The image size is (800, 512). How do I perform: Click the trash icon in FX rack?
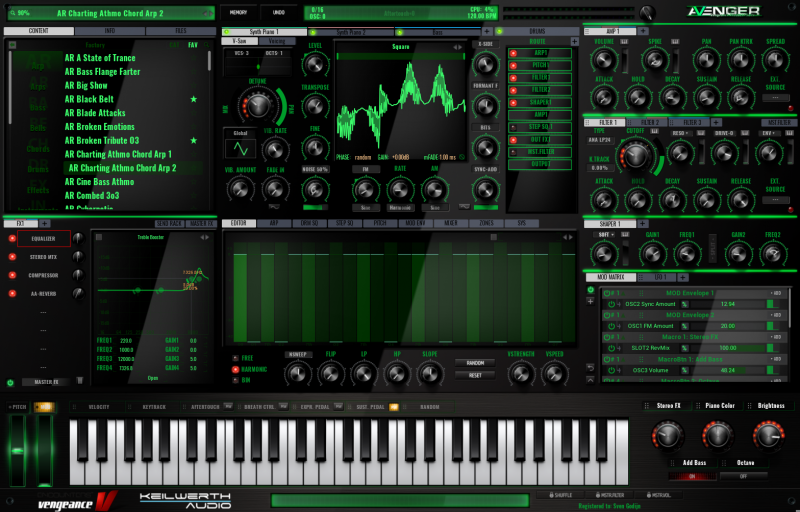tap(80, 380)
